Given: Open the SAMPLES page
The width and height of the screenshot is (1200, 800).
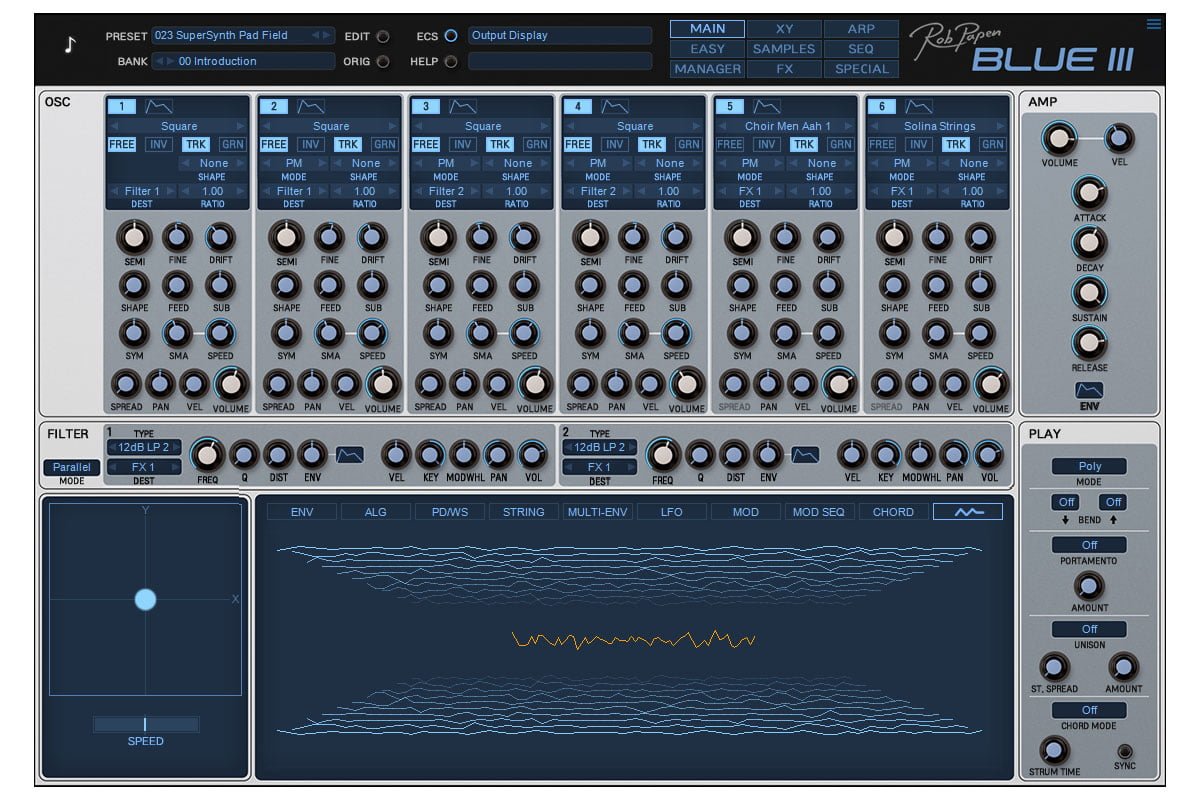Looking at the screenshot, I should coord(785,49).
